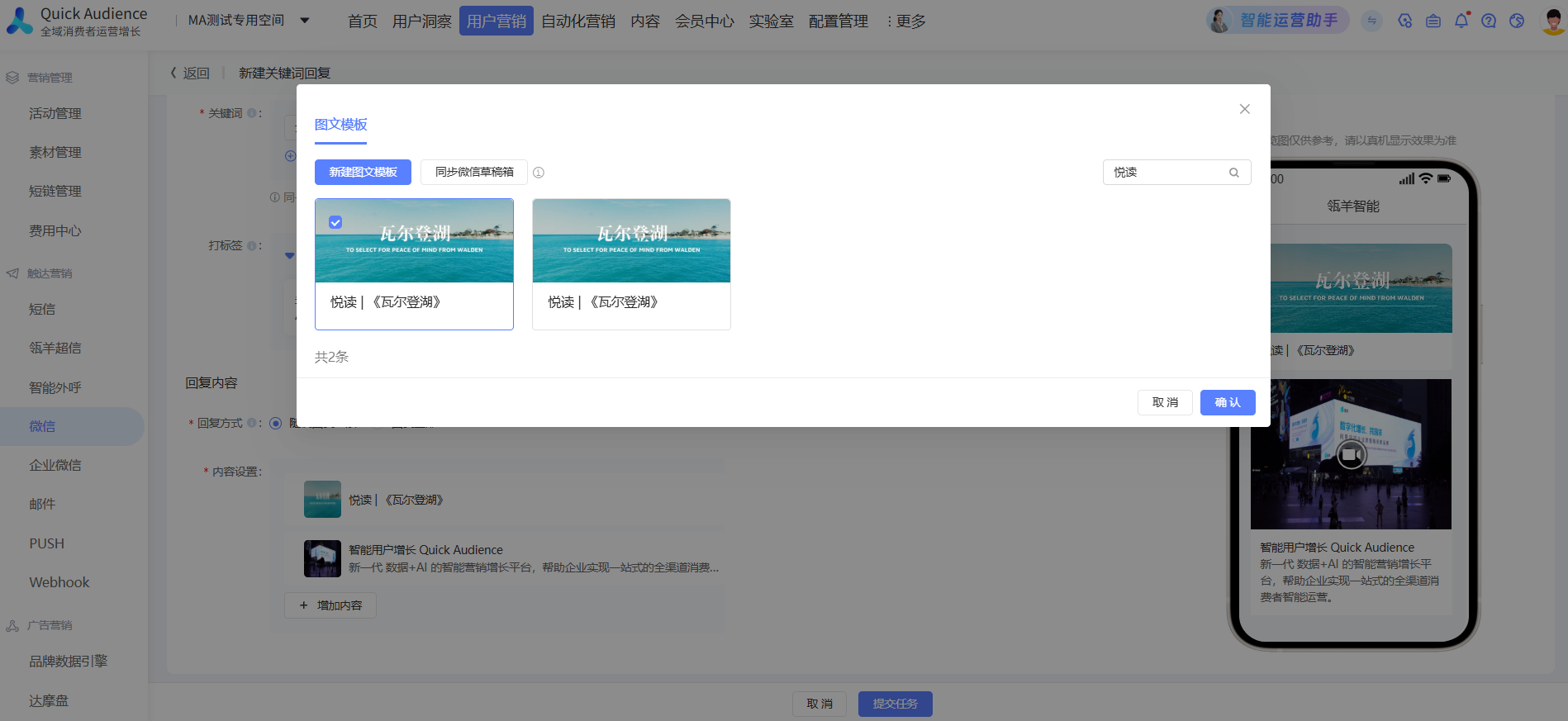The height and width of the screenshot is (721, 1568).
Task: Select the unchecked second 瓦尔登湖 template card
Action: [631, 264]
